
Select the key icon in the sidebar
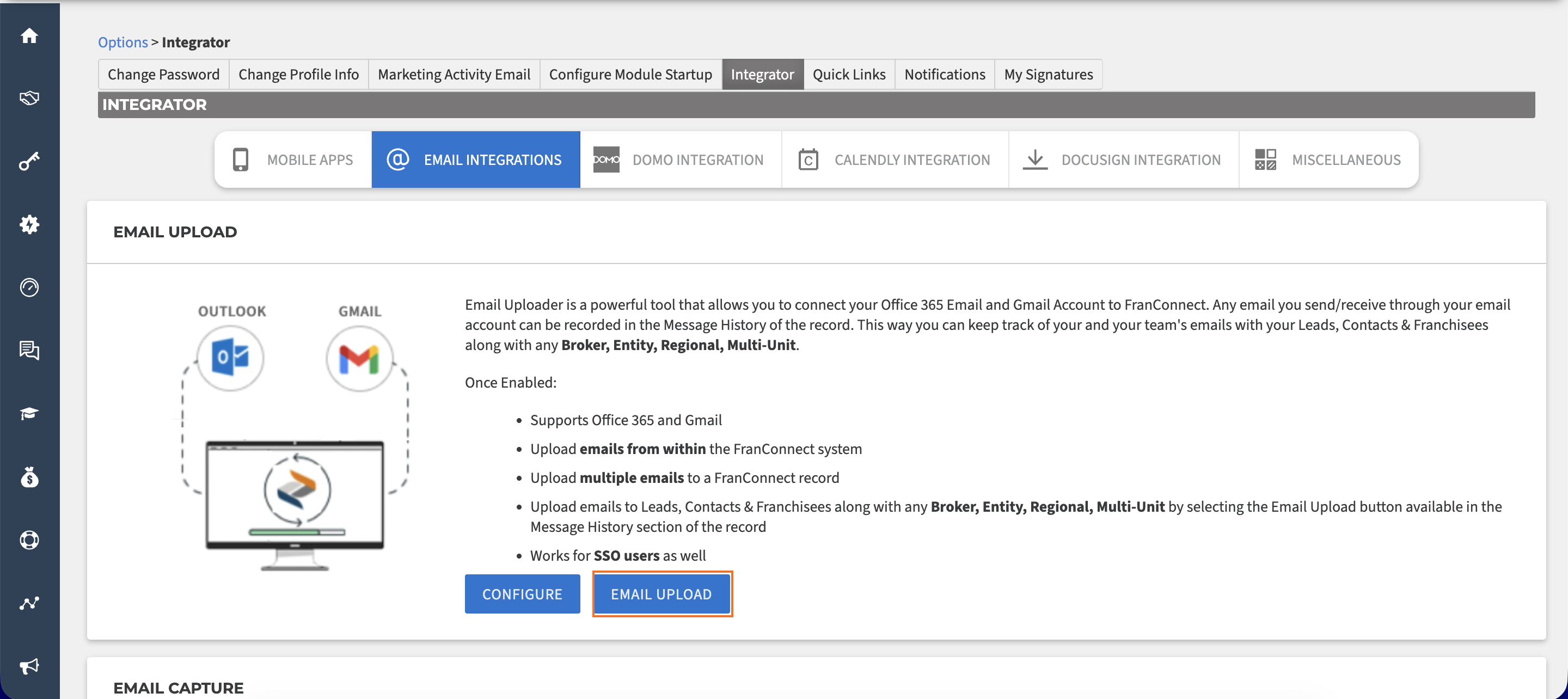pyautogui.click(x=29, y=161)
